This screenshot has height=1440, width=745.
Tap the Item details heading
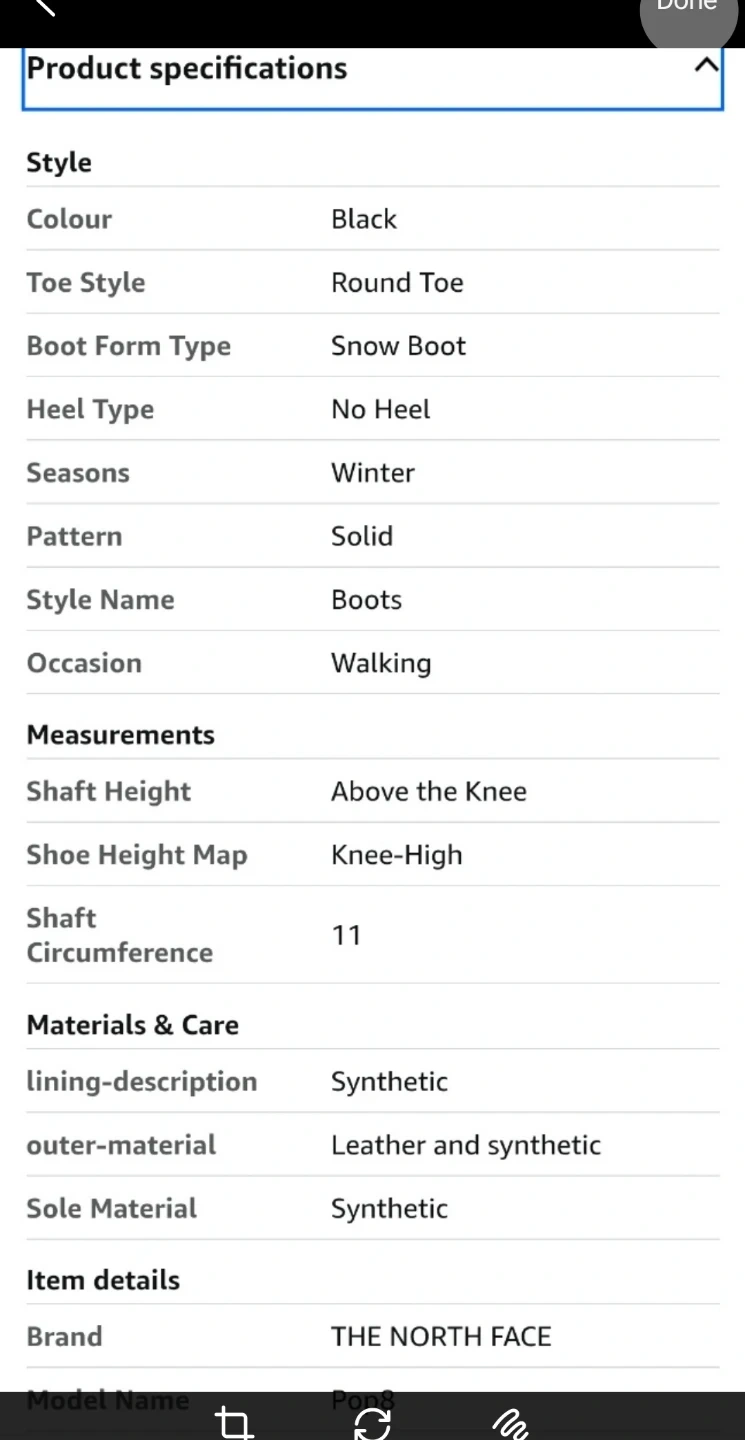[103, 1280]
